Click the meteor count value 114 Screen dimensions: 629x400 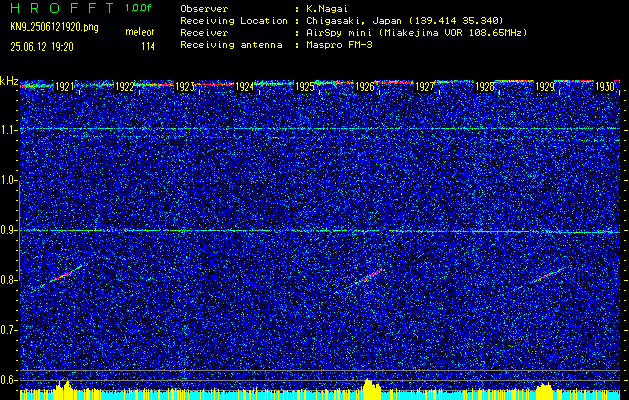pyautogui.click(x=148, y=47)
